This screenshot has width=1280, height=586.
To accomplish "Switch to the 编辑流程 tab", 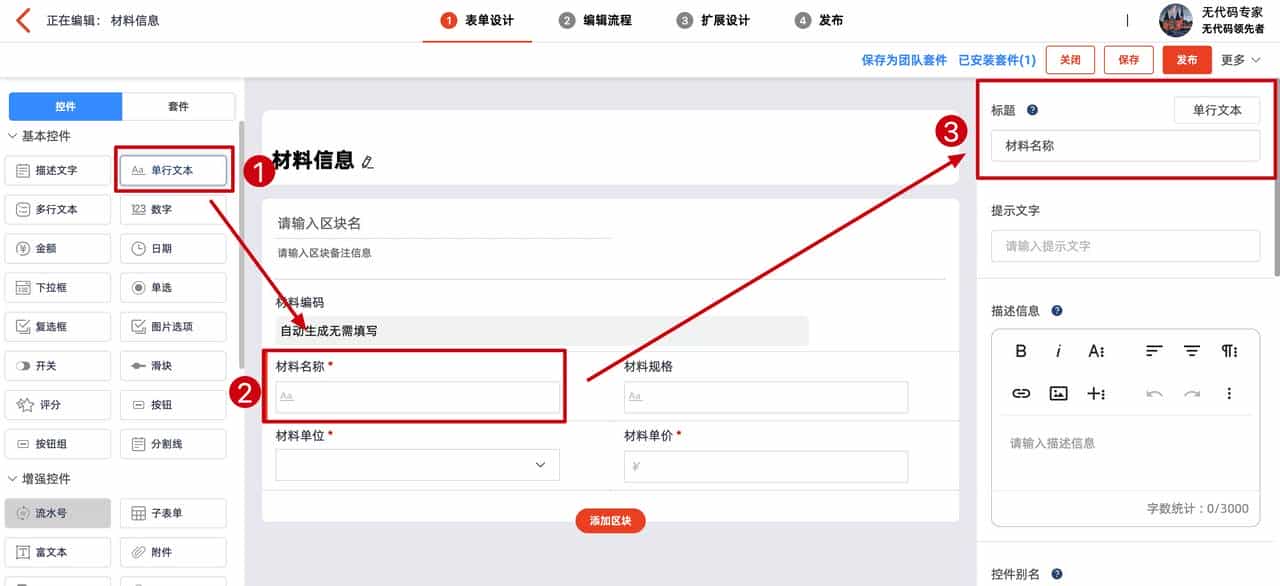I will point(605,19).
